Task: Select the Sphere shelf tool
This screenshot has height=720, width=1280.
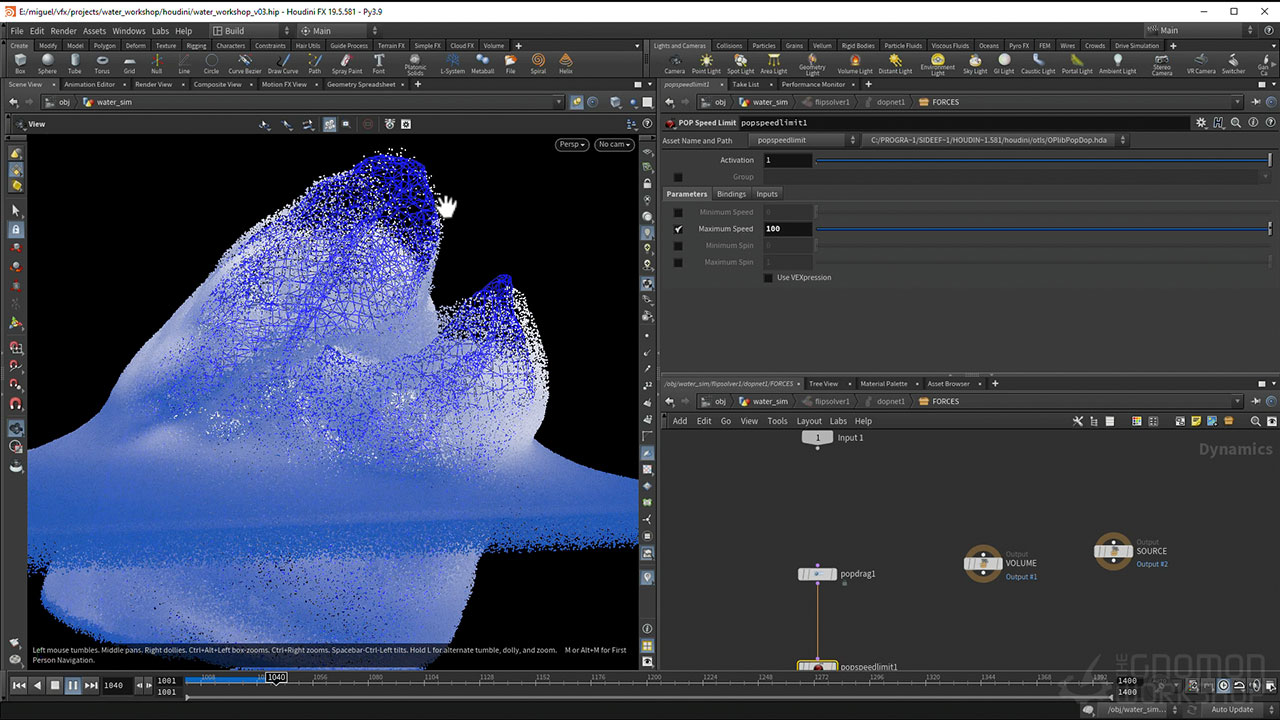Action: click(47, 63)
